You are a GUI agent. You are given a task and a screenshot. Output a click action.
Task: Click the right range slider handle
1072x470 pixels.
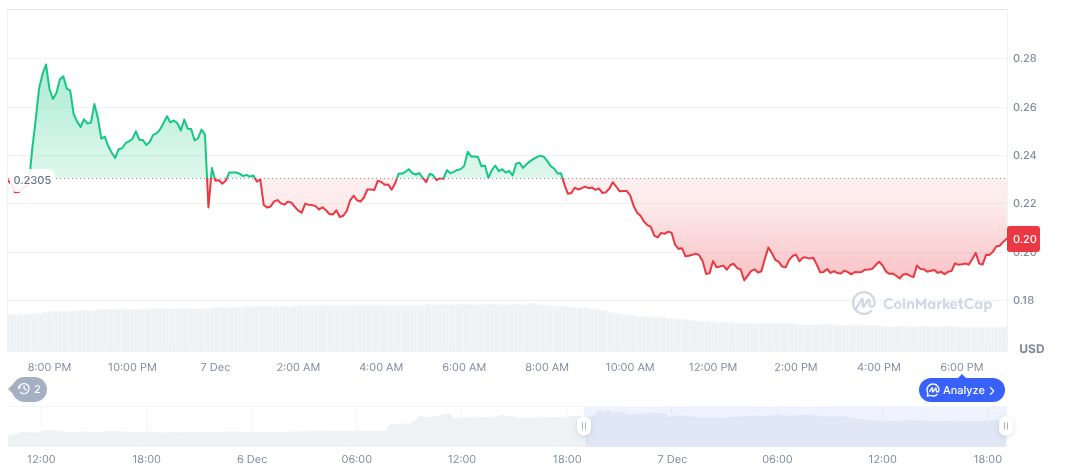1005,427
